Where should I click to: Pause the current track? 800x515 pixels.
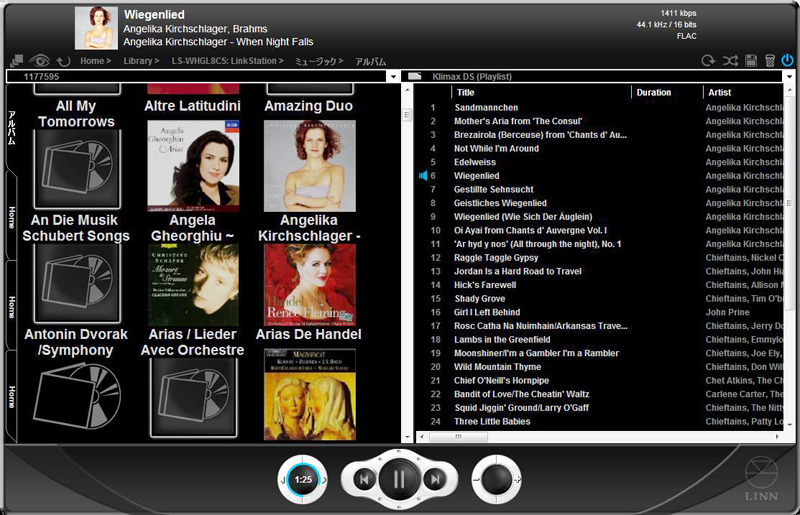[399, 480]
